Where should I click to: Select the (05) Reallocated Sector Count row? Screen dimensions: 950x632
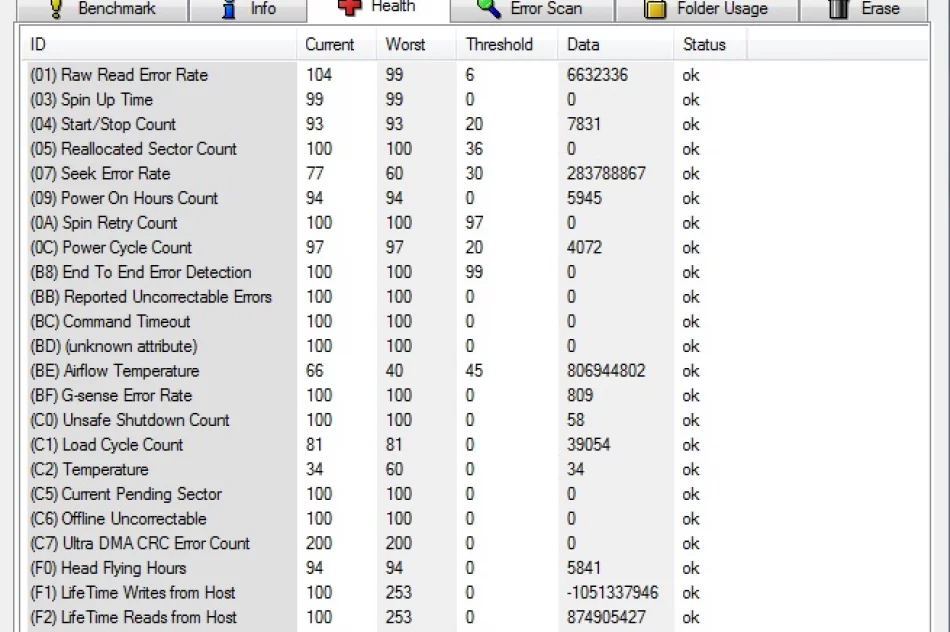pos(150,149)
